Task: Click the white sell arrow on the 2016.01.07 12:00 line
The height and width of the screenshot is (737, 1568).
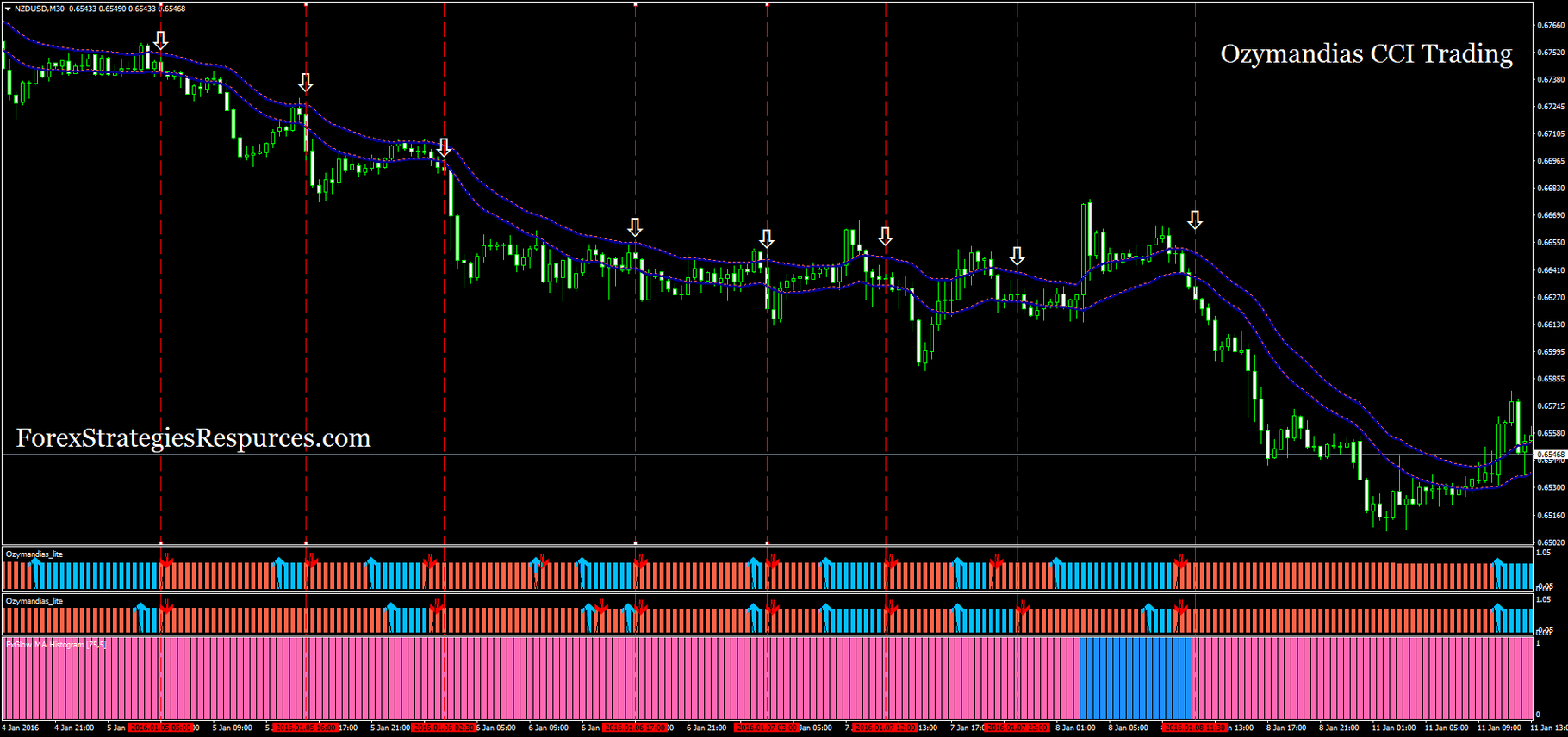Action: tap(885, 236)
